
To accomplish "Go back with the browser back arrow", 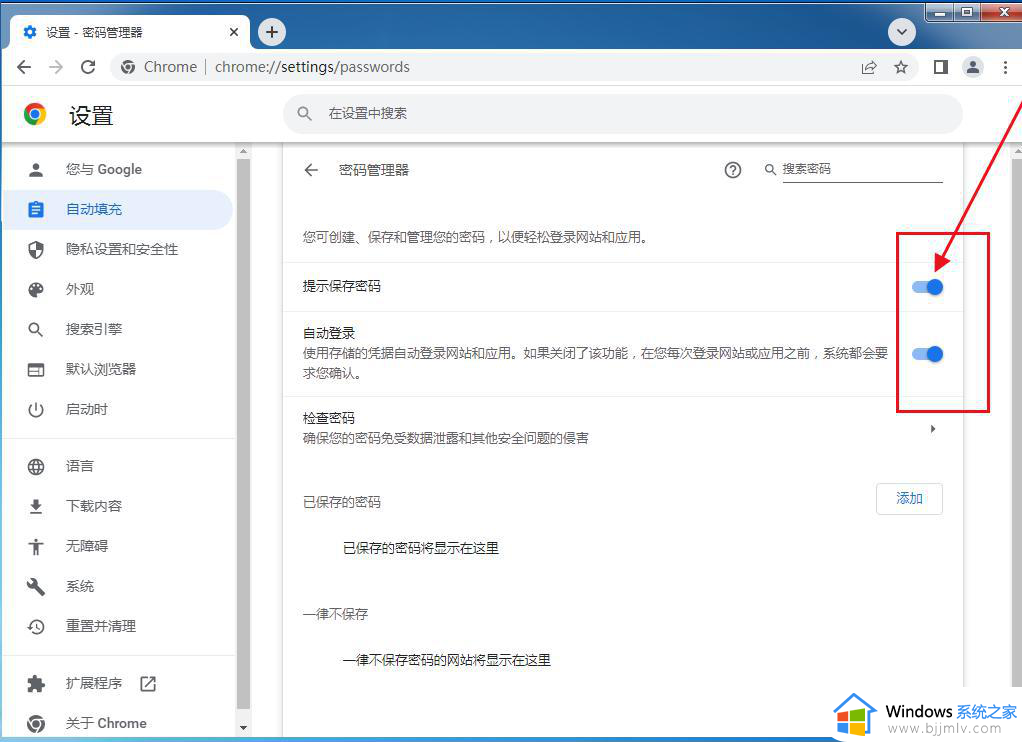I will click(x=24, y=67).
